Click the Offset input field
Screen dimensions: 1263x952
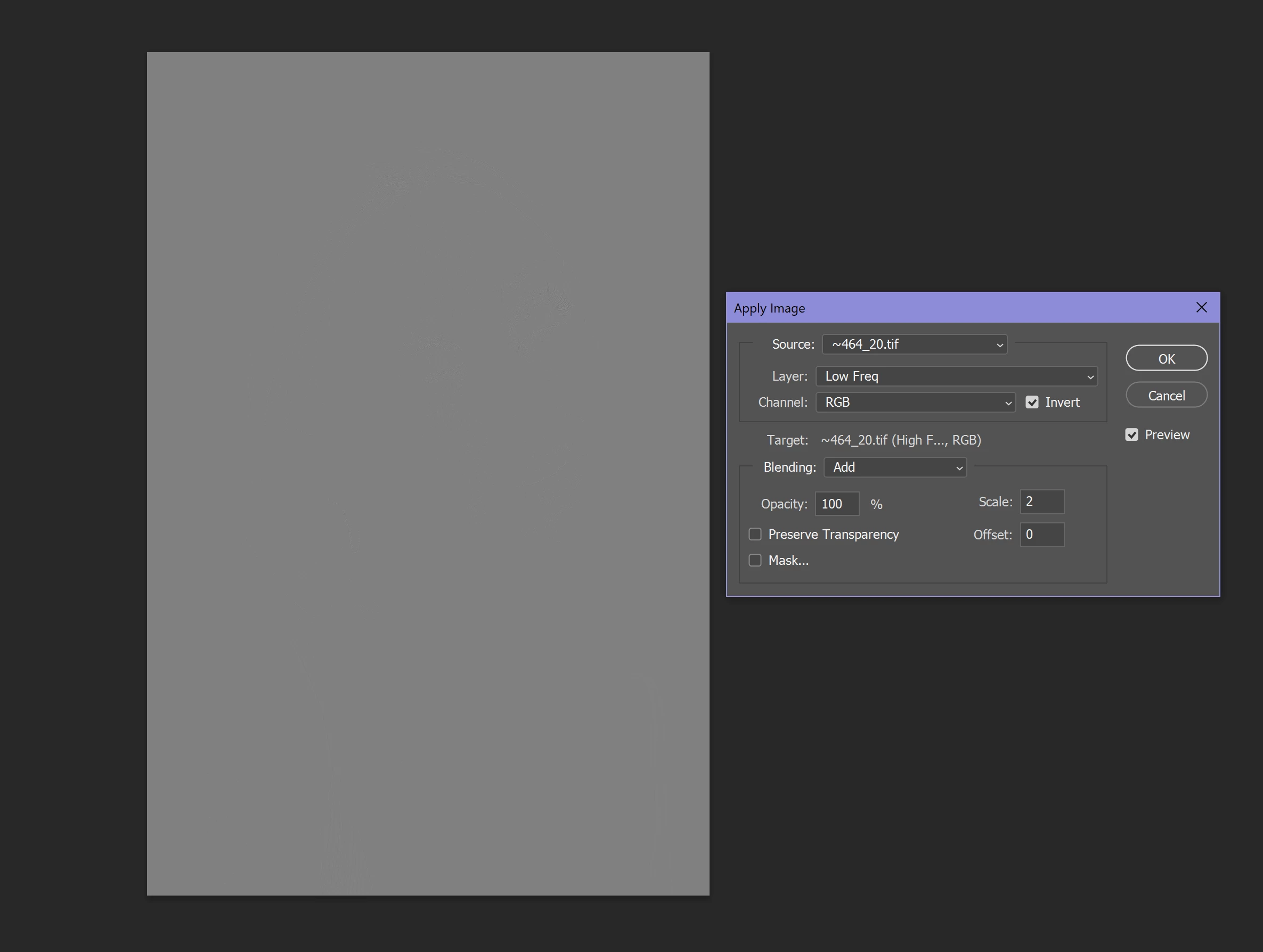click(1041, 535)
